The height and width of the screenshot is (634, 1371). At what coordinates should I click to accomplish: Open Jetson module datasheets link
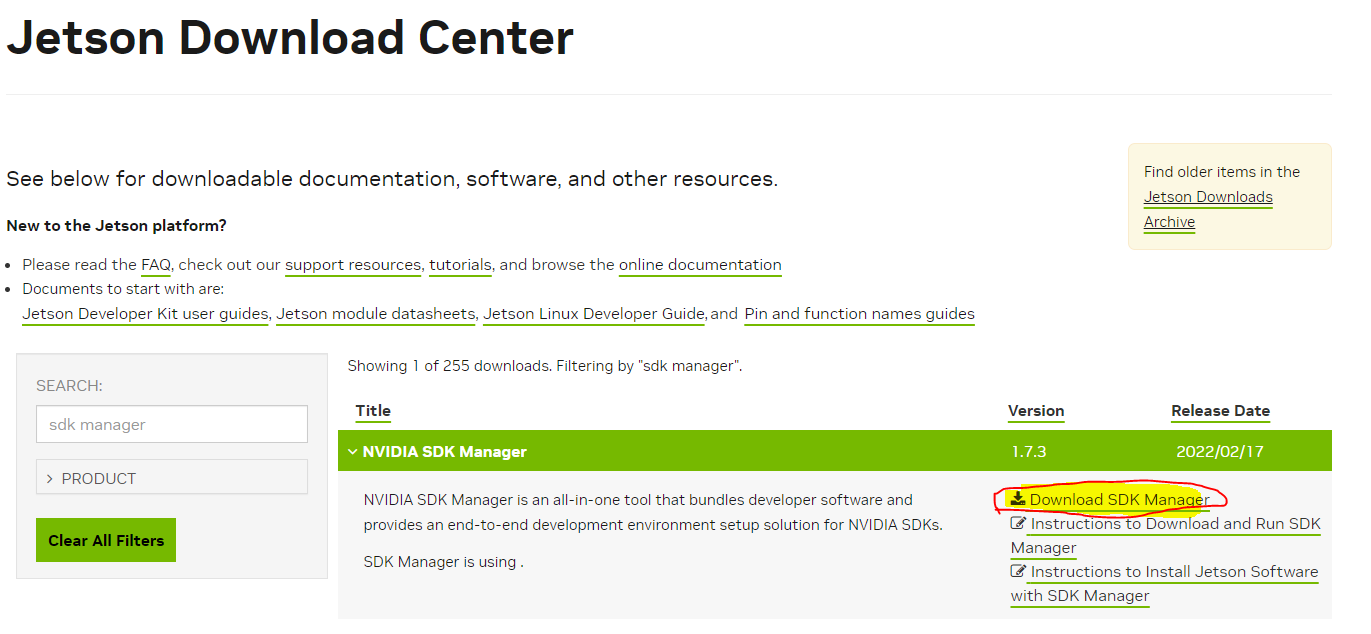[376, 314]
